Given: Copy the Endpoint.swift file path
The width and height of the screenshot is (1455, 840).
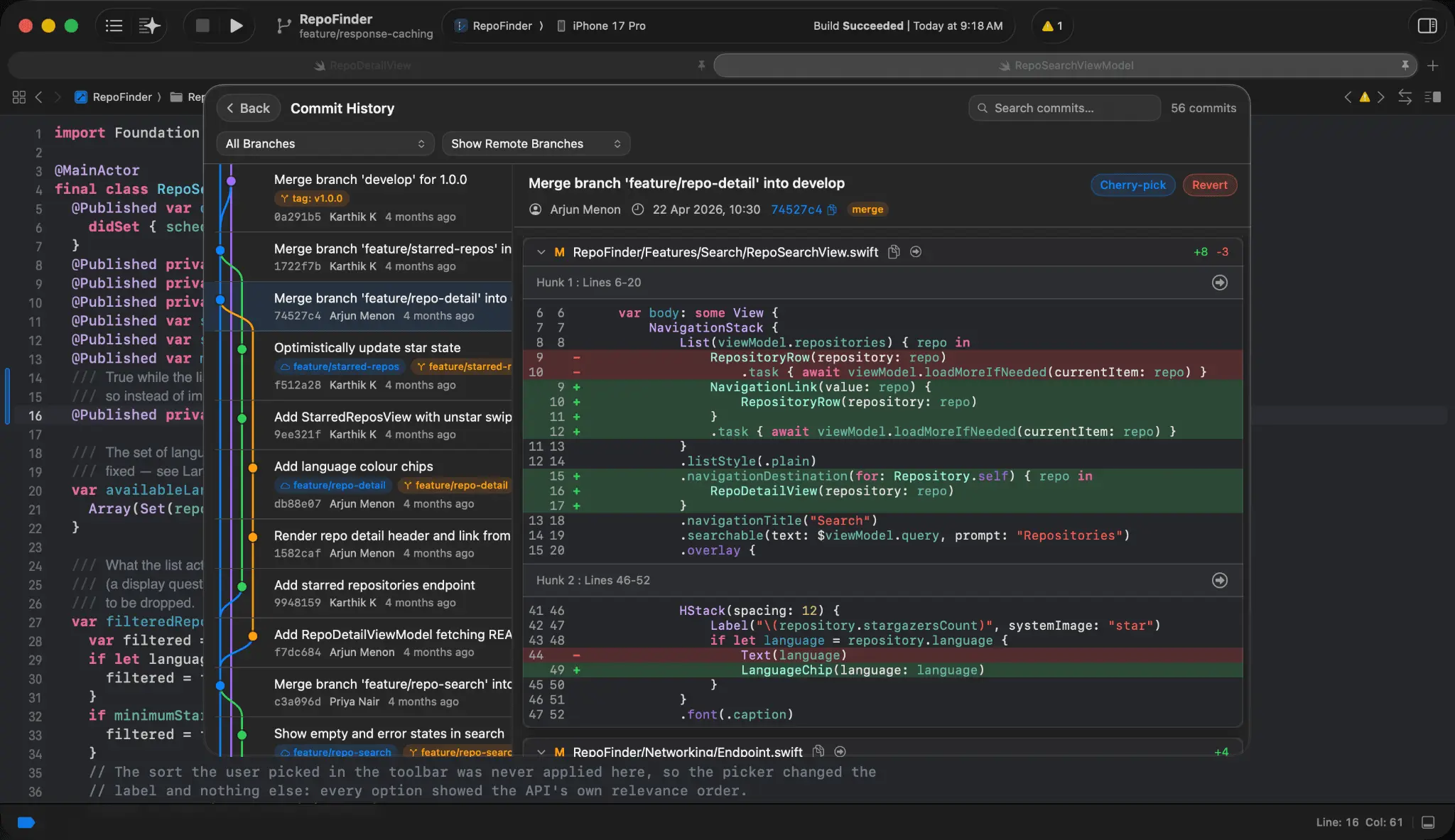Looking at the screenshot, I should click(818, 751).
